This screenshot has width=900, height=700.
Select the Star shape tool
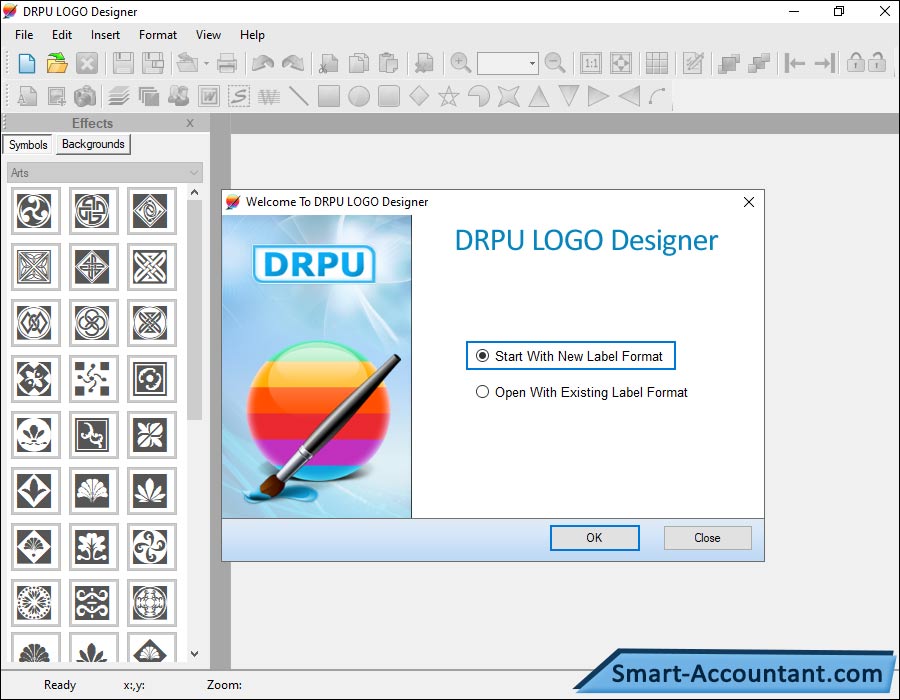(449, 96)
